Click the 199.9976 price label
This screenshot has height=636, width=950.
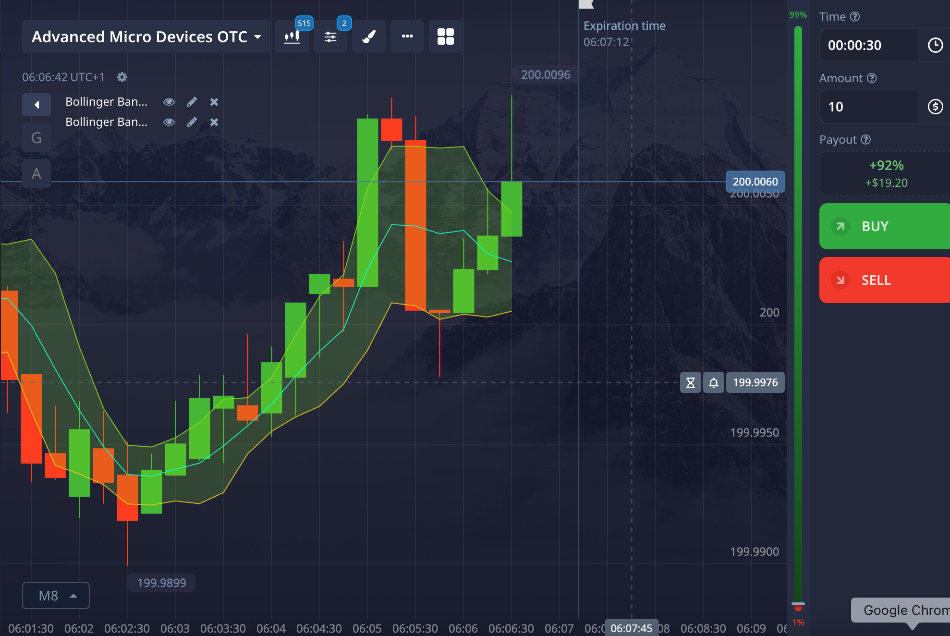click(x=756, y=383)
